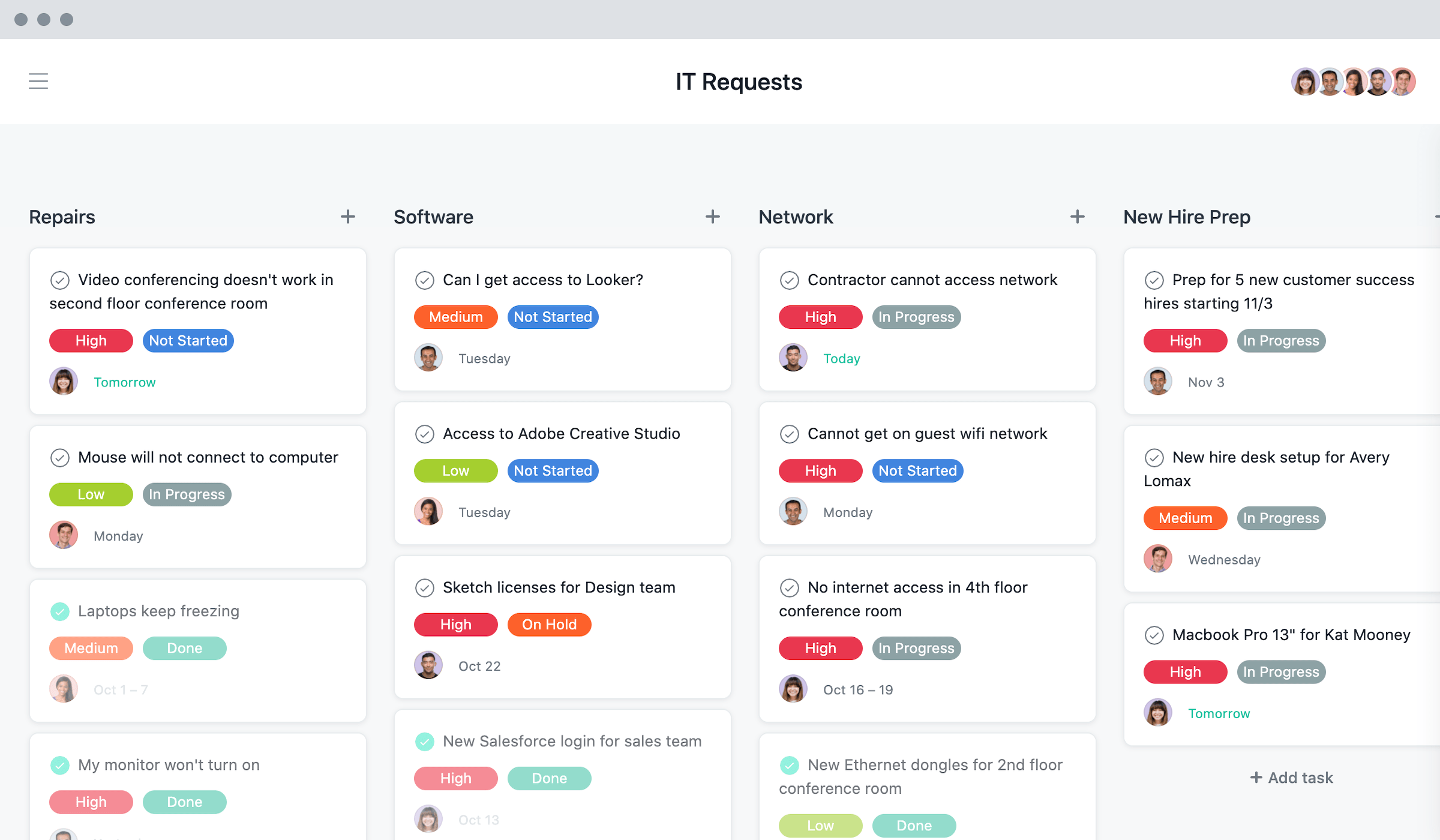Uncheck completed My monitor won't turn on task
Viewport: 1440px width, 840px height.
[59, 765]
